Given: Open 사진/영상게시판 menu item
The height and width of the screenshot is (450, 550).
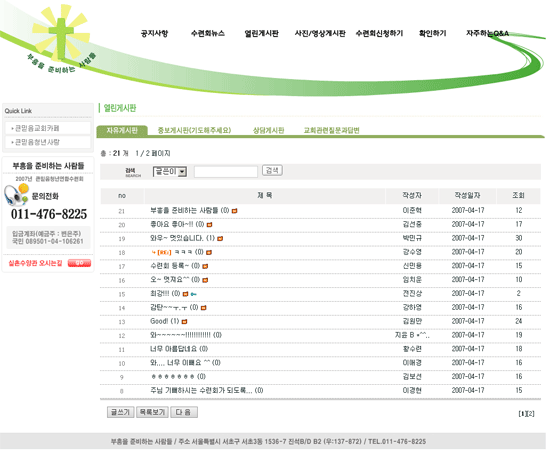Looking at the screenshot, I should pos(320,33).
